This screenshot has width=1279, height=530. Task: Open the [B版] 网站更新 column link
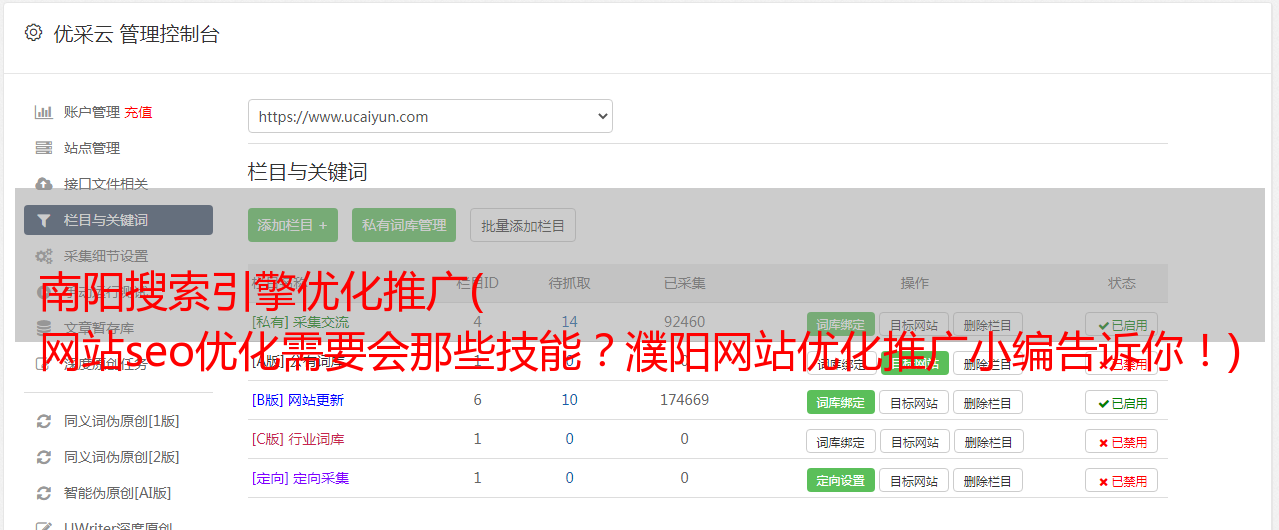click(297, 400)
